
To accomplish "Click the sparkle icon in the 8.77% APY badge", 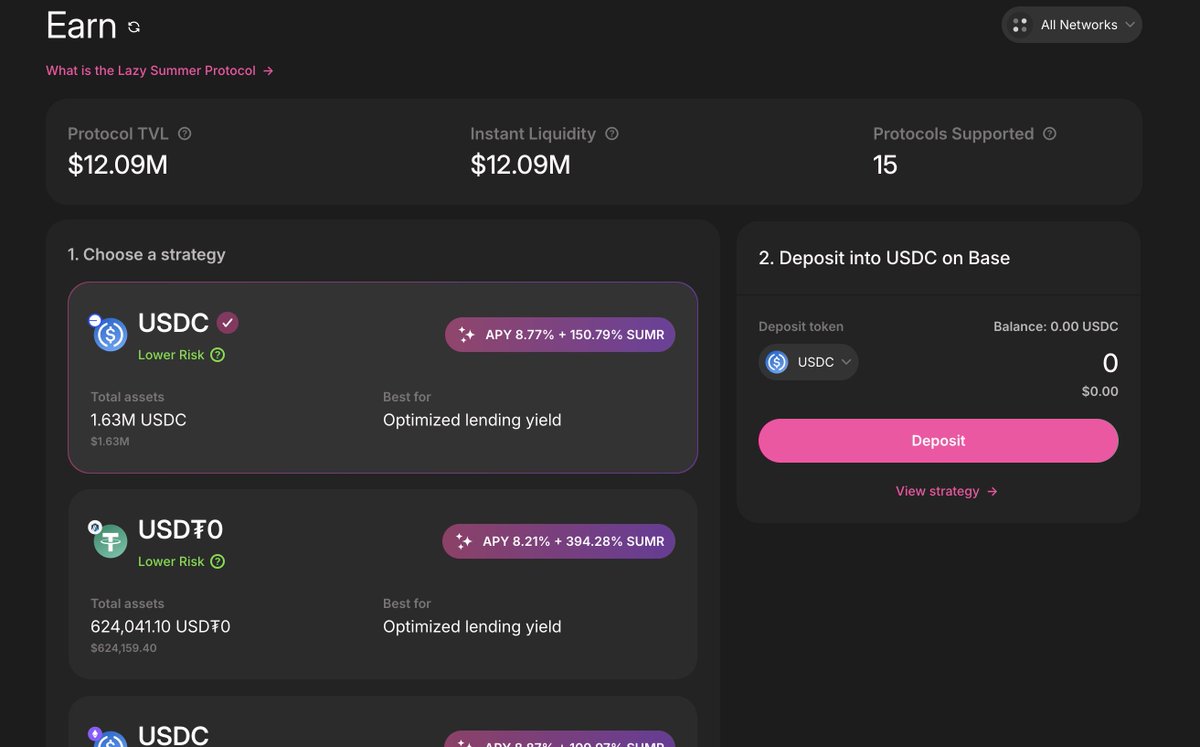I will coord(466,335).
